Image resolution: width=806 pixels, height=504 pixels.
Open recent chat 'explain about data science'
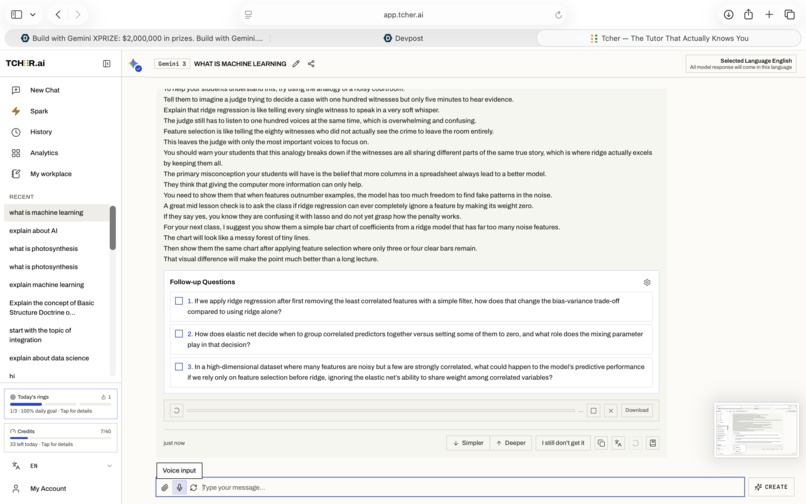[x=49, y=358]
